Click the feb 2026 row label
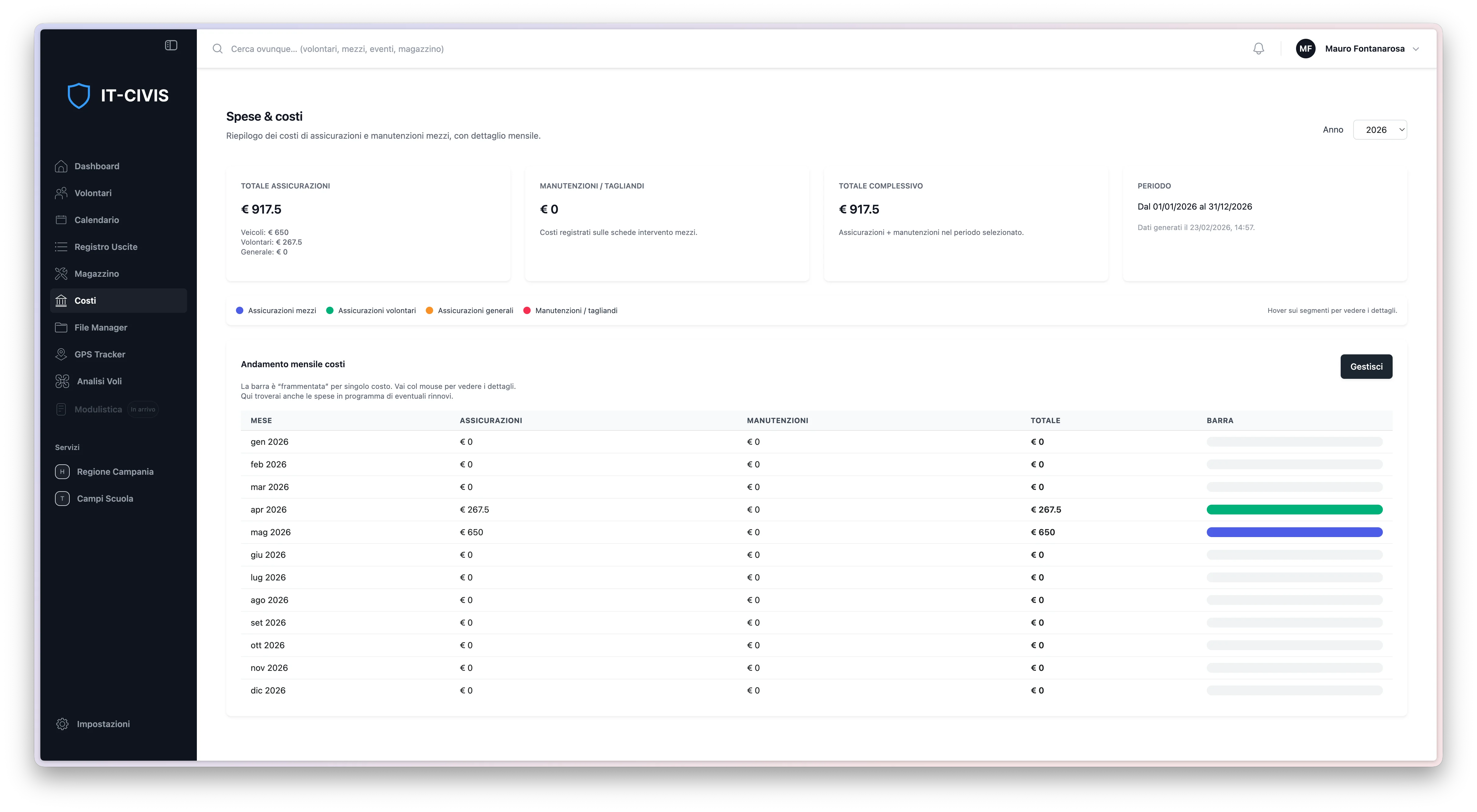This screenshot has height=812, width=1477. click(268, 465)
